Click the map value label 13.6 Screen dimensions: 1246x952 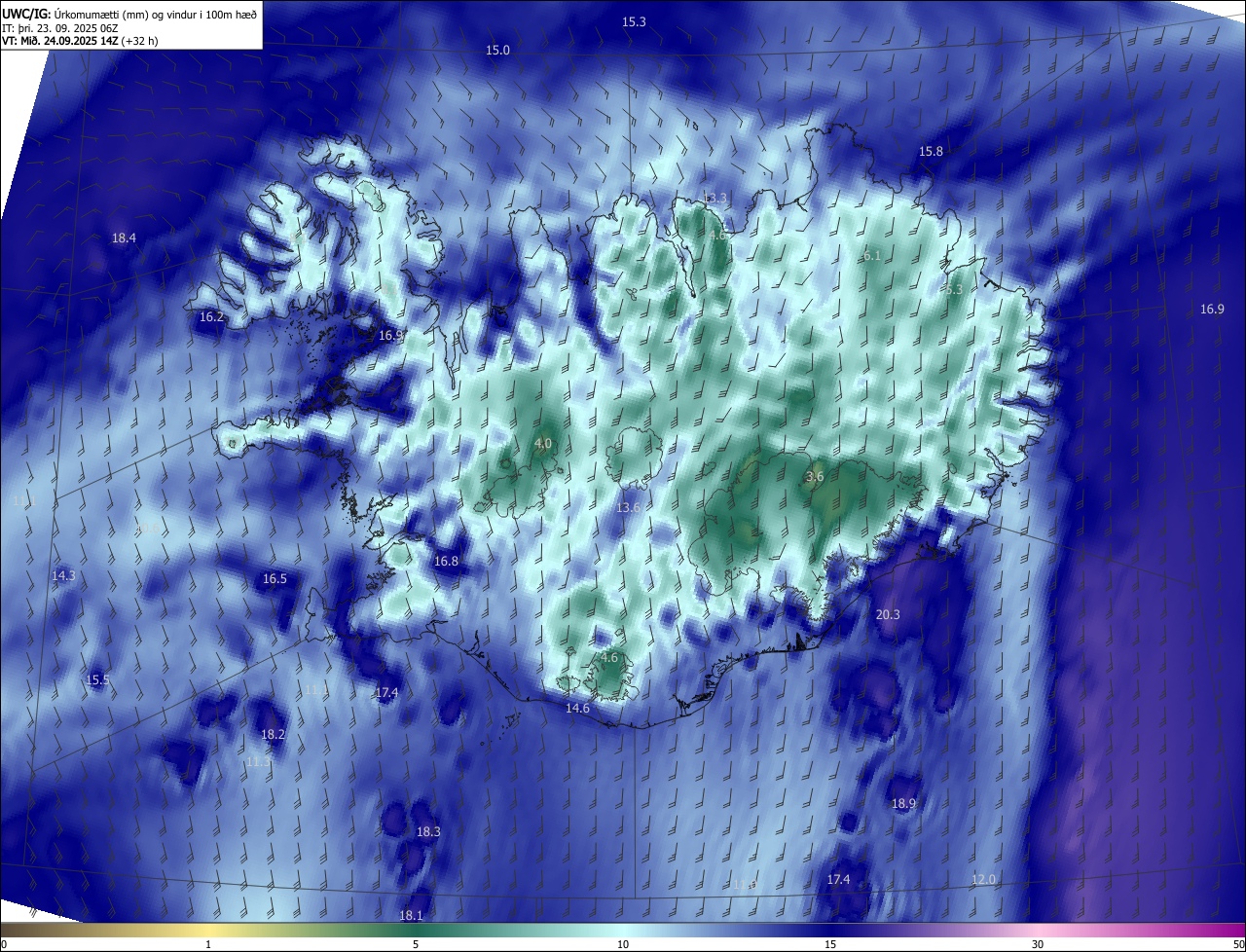629,507
